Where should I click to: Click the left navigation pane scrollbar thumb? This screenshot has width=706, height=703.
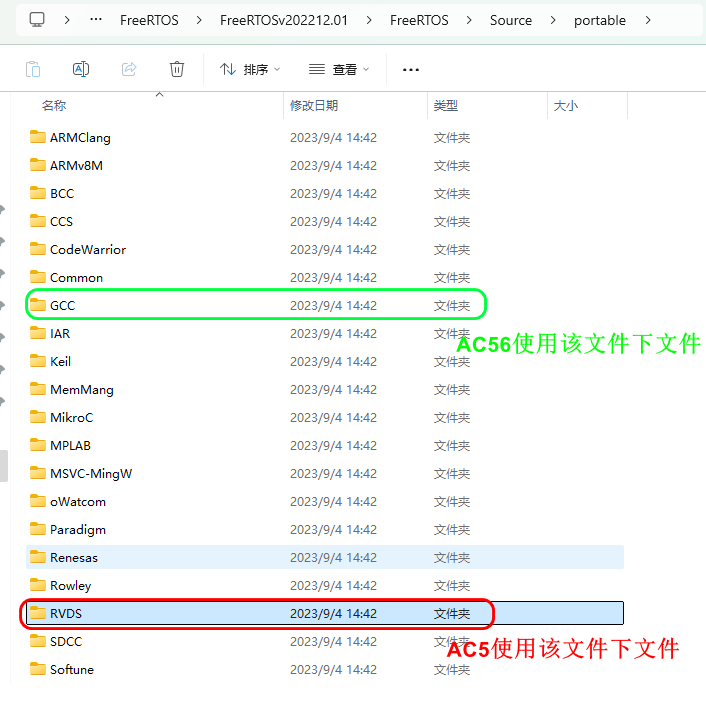pos(4,466)
